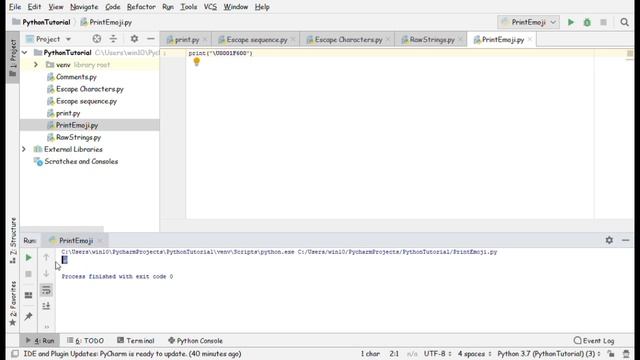Open the 4 spaces indent selector
Screen dimensions: 640x360
pos(474,354)
